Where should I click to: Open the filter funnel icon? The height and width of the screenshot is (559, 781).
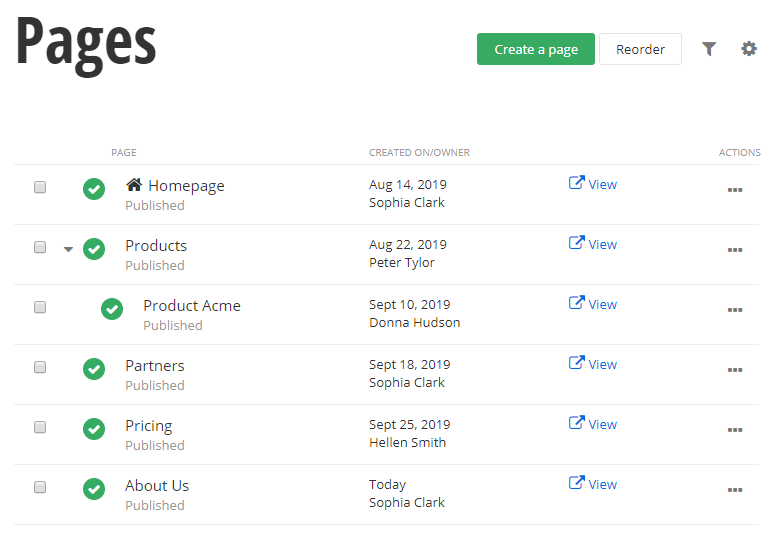709,49
